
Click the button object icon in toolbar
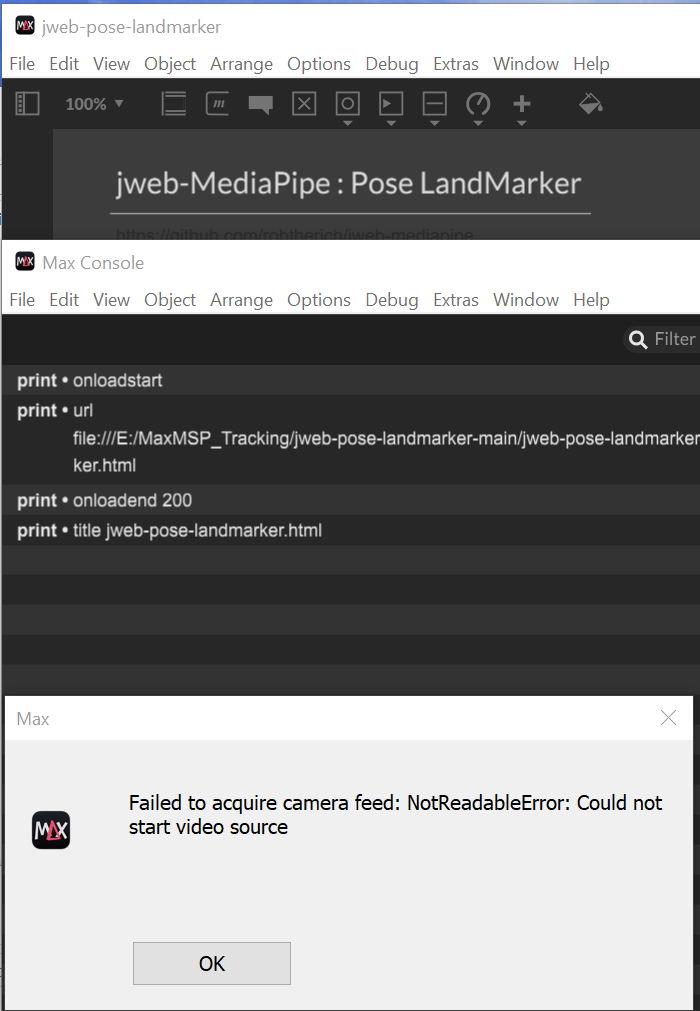click(347, 103)
